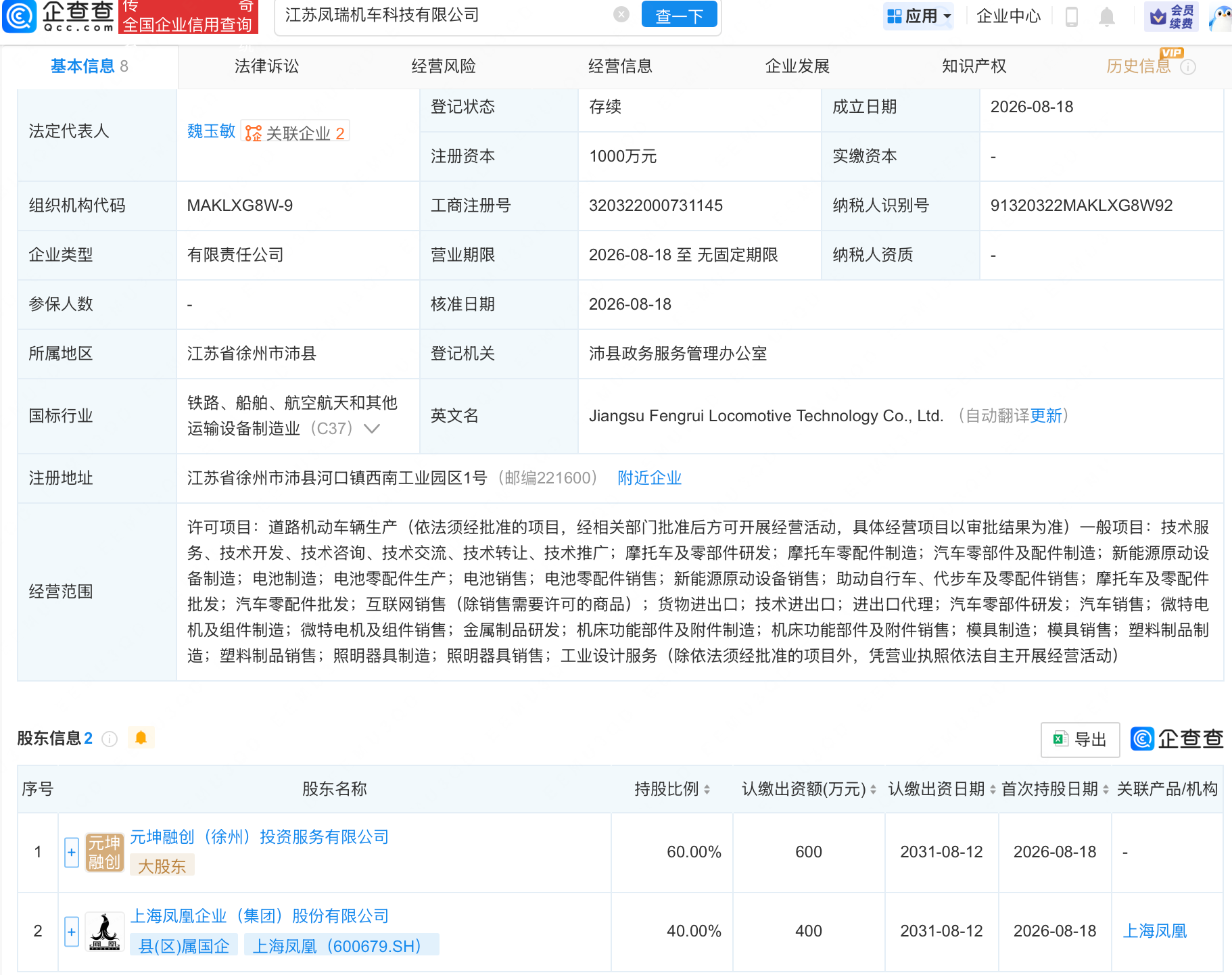Sort by 首次持股日期 column
Screen dimensions: 1232x975
pyautogui.click(x=1106, y=789)
